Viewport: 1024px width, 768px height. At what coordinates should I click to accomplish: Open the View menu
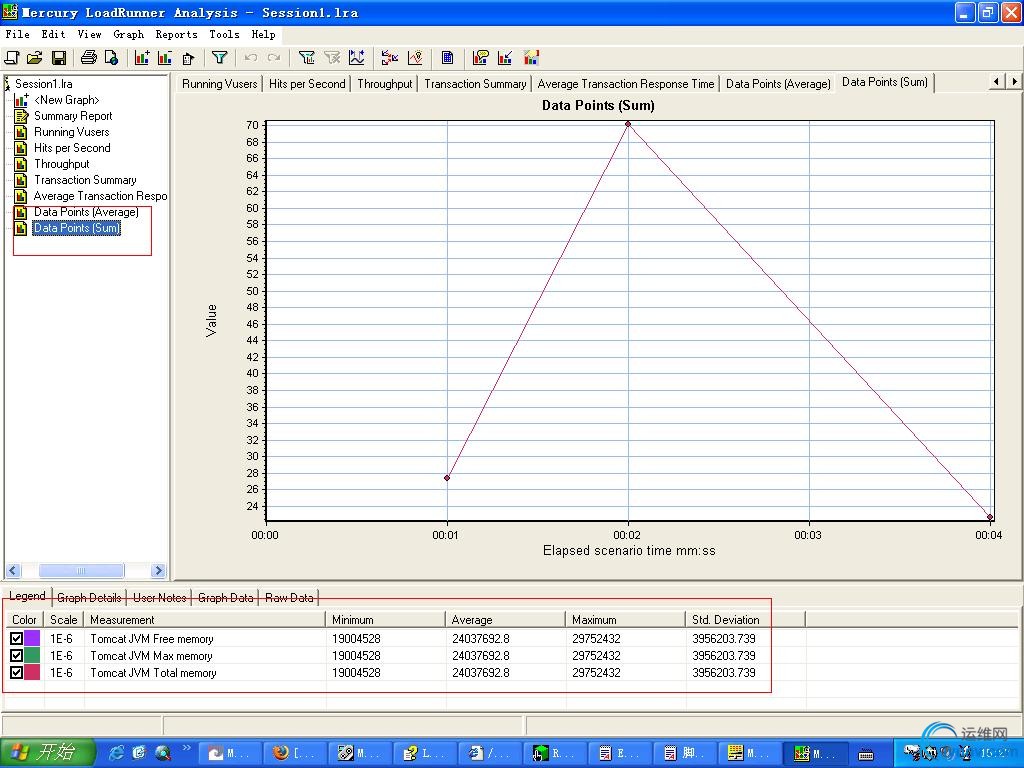[89, 35]
